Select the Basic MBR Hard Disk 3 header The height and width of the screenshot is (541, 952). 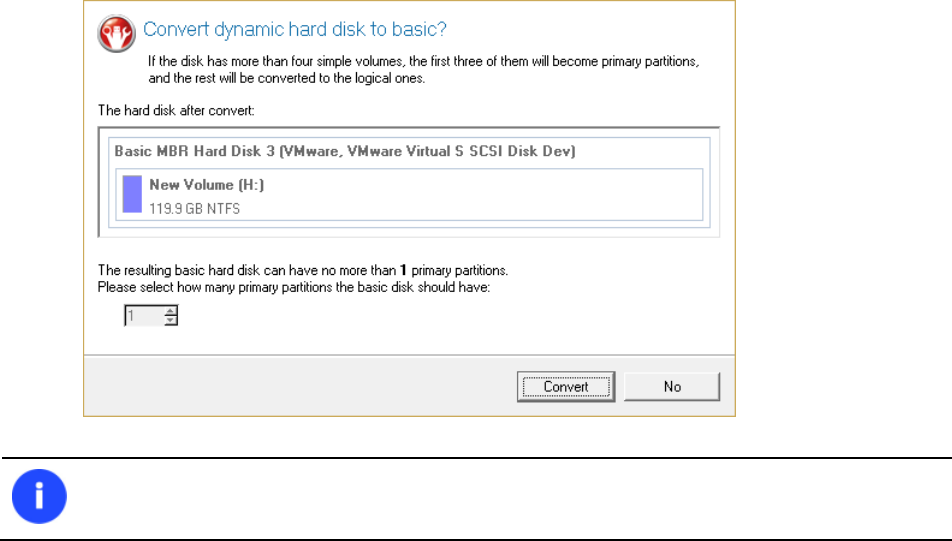pyautogui.click(x=345, y=152)
